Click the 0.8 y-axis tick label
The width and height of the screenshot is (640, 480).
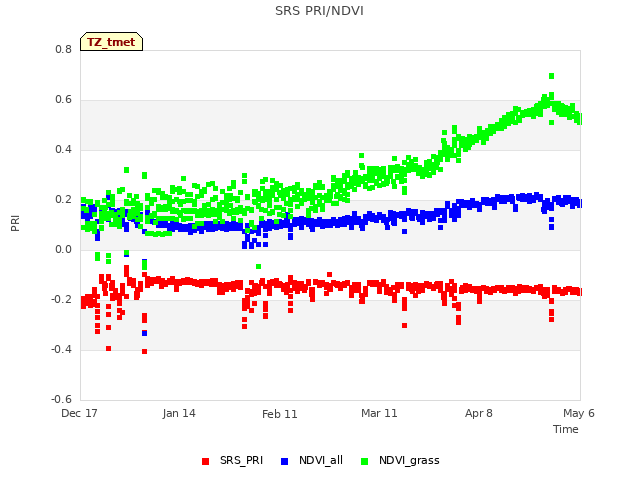point(63,49)
